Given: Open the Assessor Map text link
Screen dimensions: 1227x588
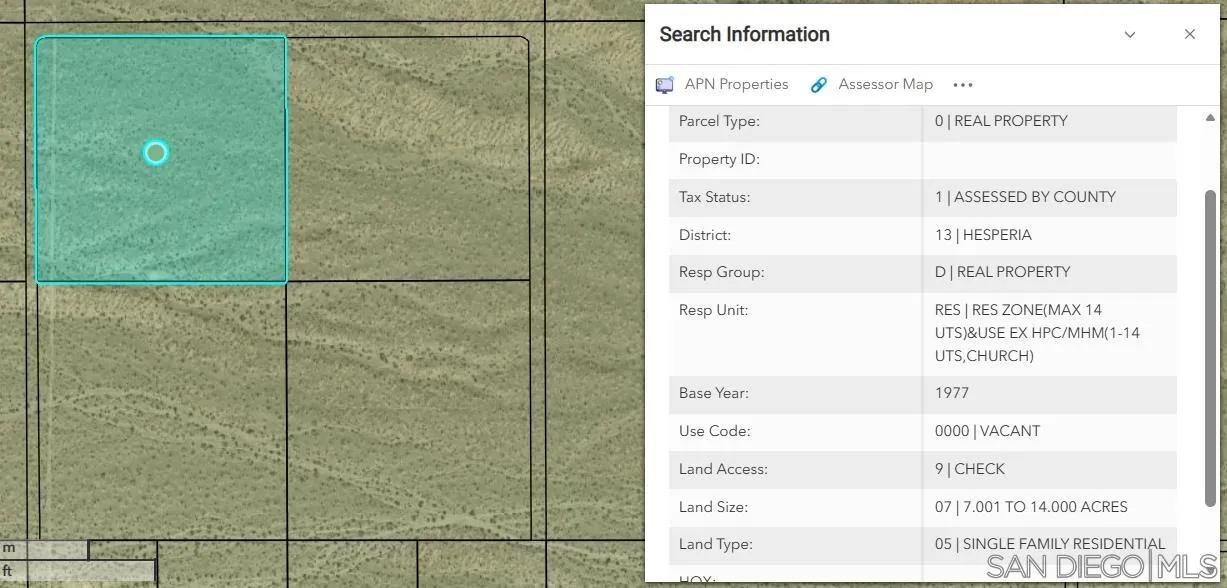Looking at the screenshot, I should [885, 85].
